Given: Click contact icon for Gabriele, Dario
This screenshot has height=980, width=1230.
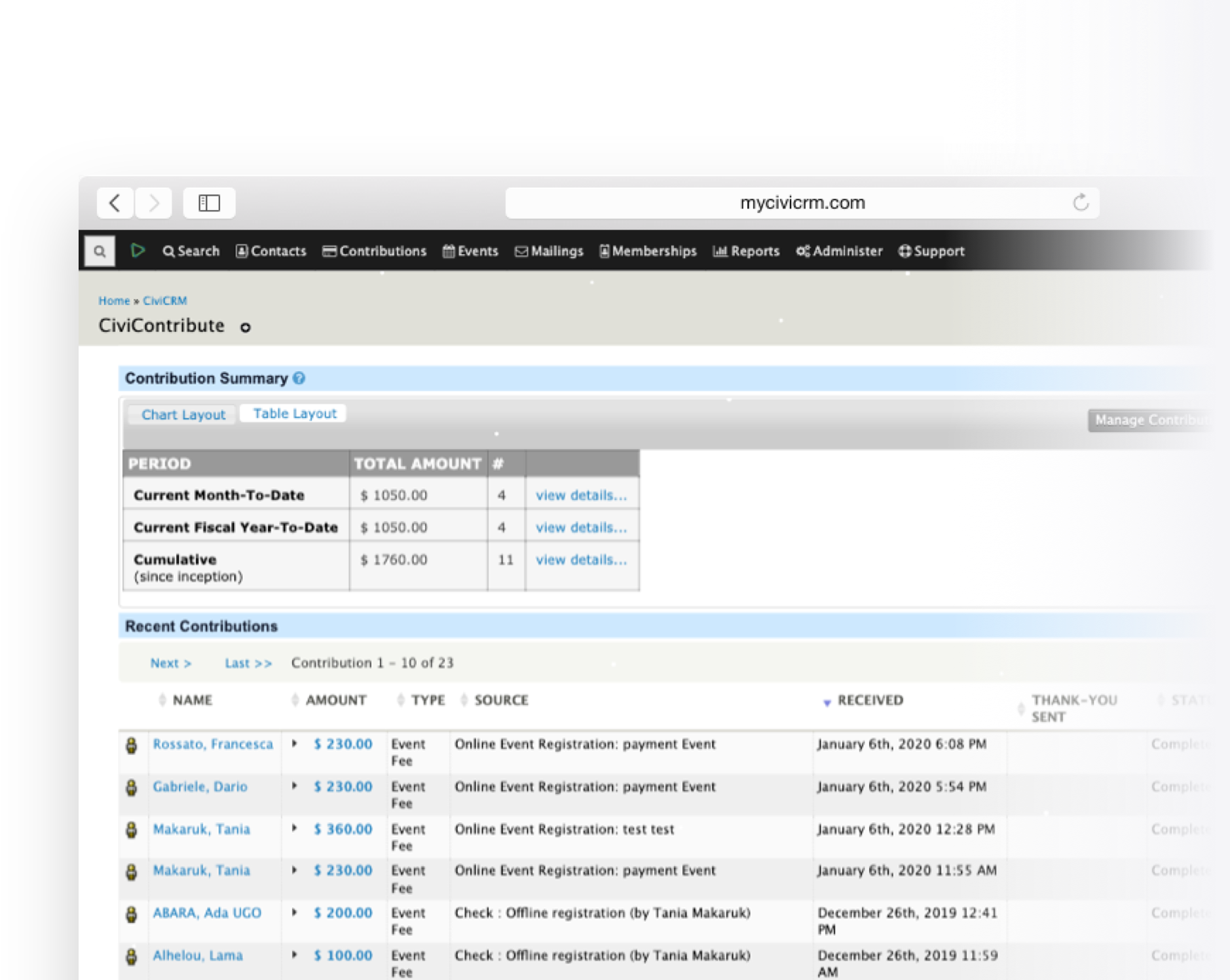Looking at the screenshot, I should point(132,788).
